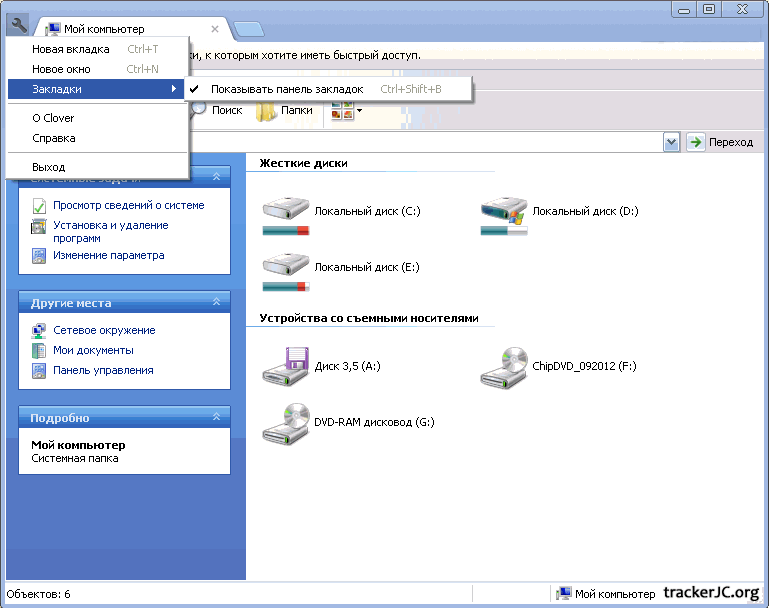769x608 pixels.
Task: Select О Clover menu entry
Action: (53, 118)
